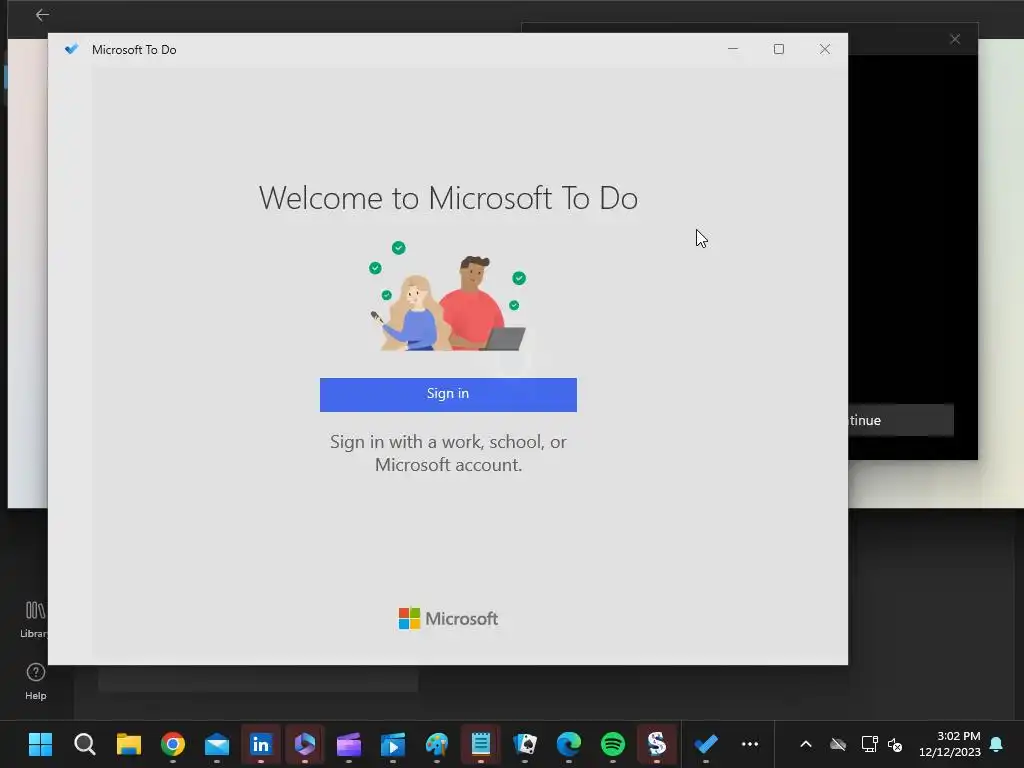Click the network display tray icon
Viewport: 1024px width, 768px height.
click(869, 744)
